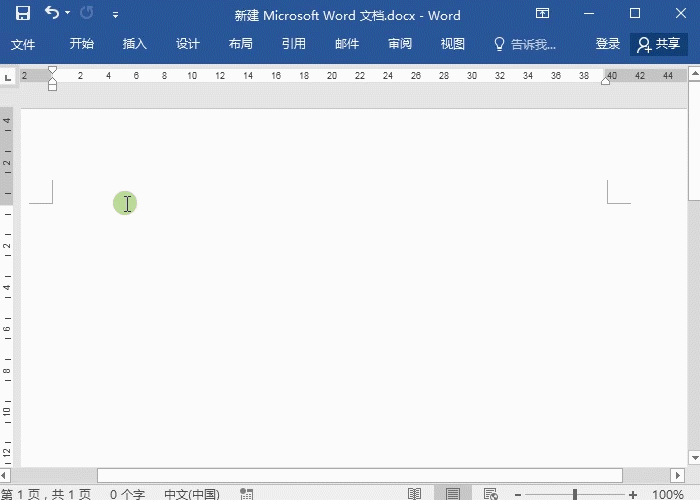Click the 告诉我 (Tell me) search box
This screenshot has width=700, height=500.
(526, 44)
